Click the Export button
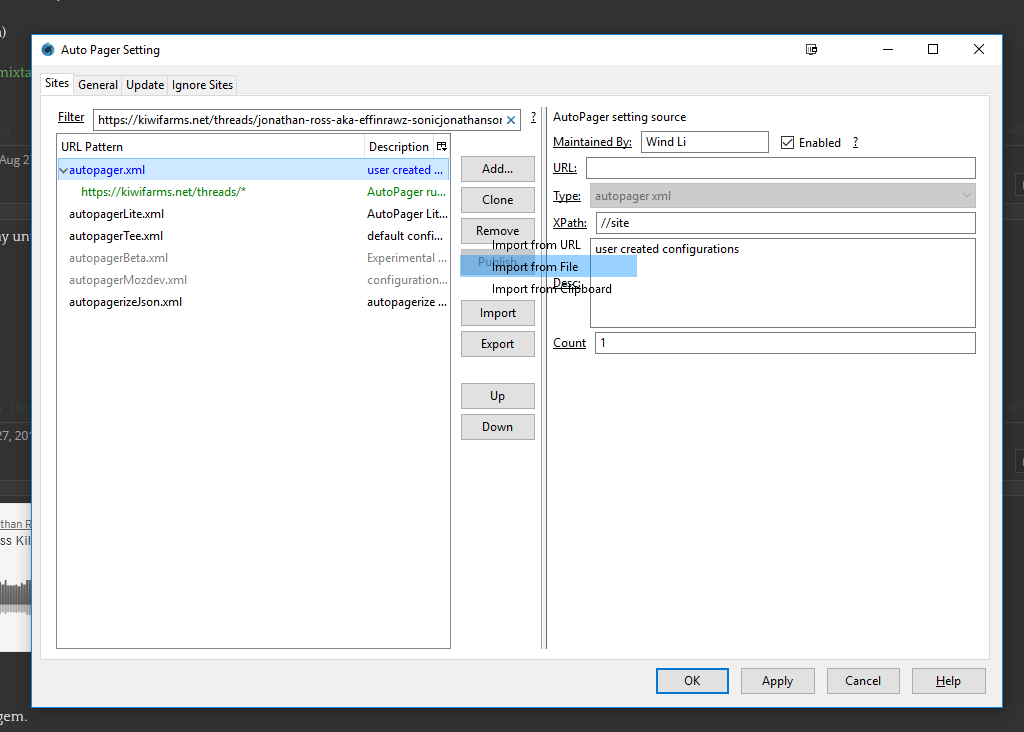 click(x=498, y=344)
